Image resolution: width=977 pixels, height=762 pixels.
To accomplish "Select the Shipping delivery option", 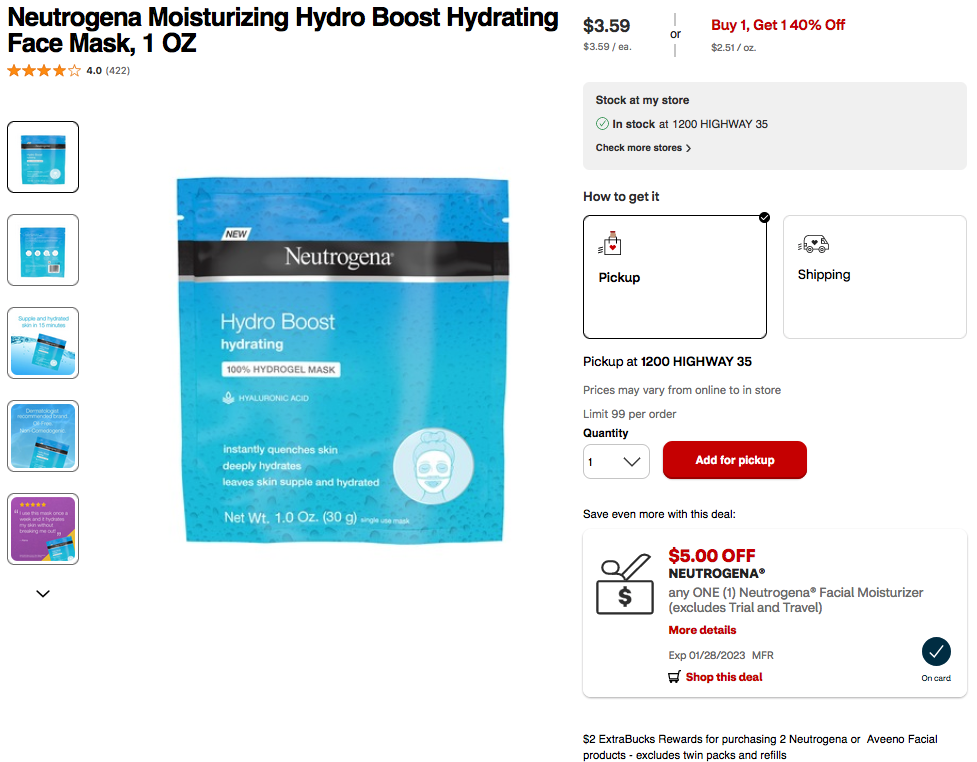I will [x=874, y=277].
